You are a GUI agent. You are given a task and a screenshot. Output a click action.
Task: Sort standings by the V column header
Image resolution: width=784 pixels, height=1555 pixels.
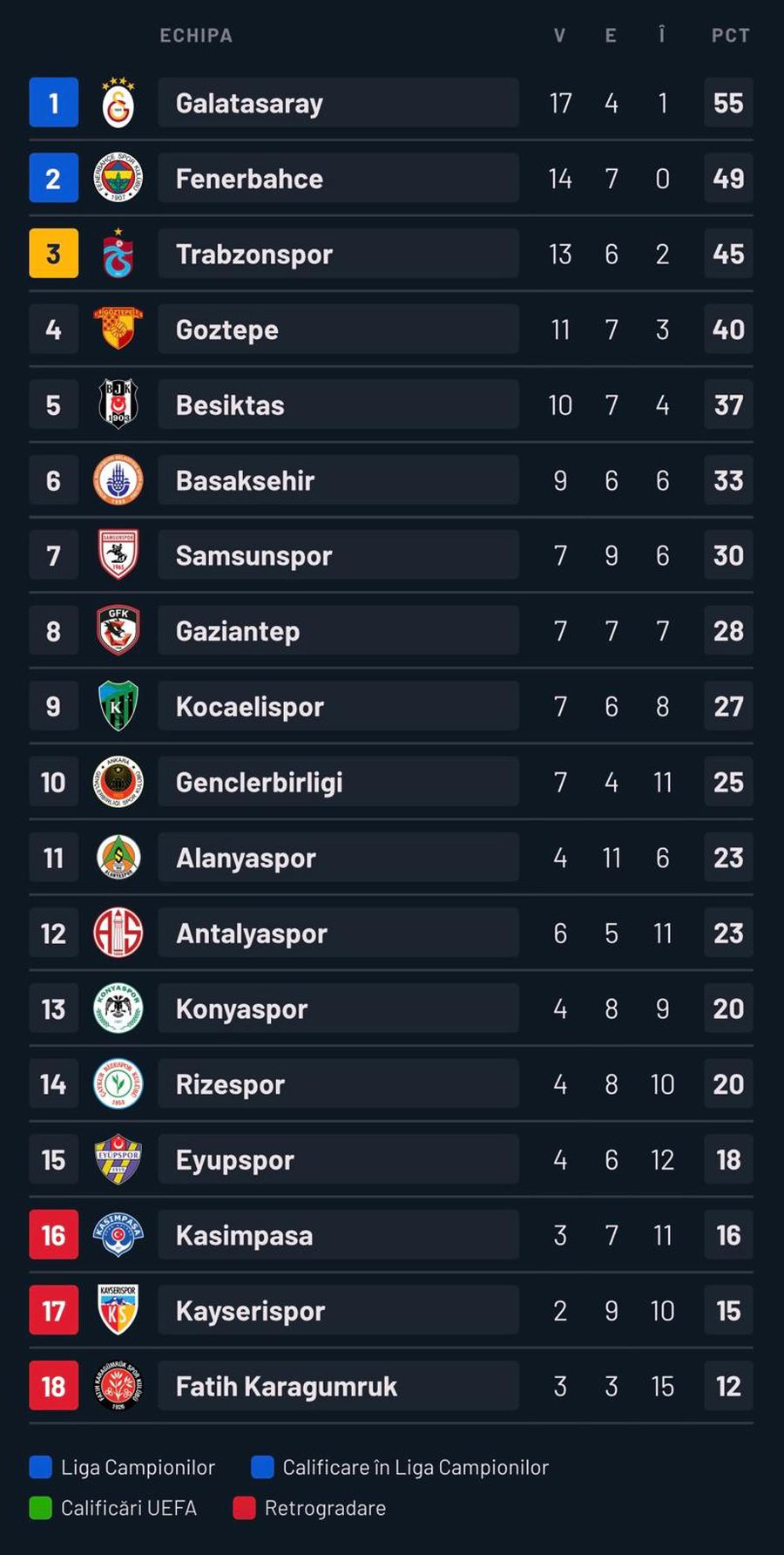click(559, 35)
